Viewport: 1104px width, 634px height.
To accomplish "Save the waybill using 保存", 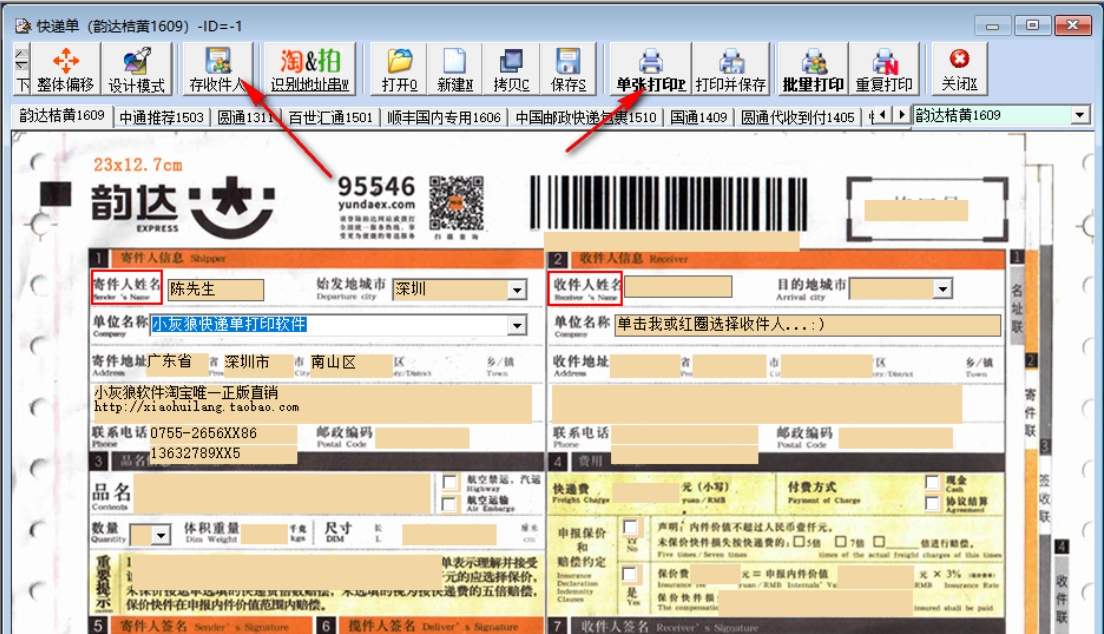I will pos(567,70).
